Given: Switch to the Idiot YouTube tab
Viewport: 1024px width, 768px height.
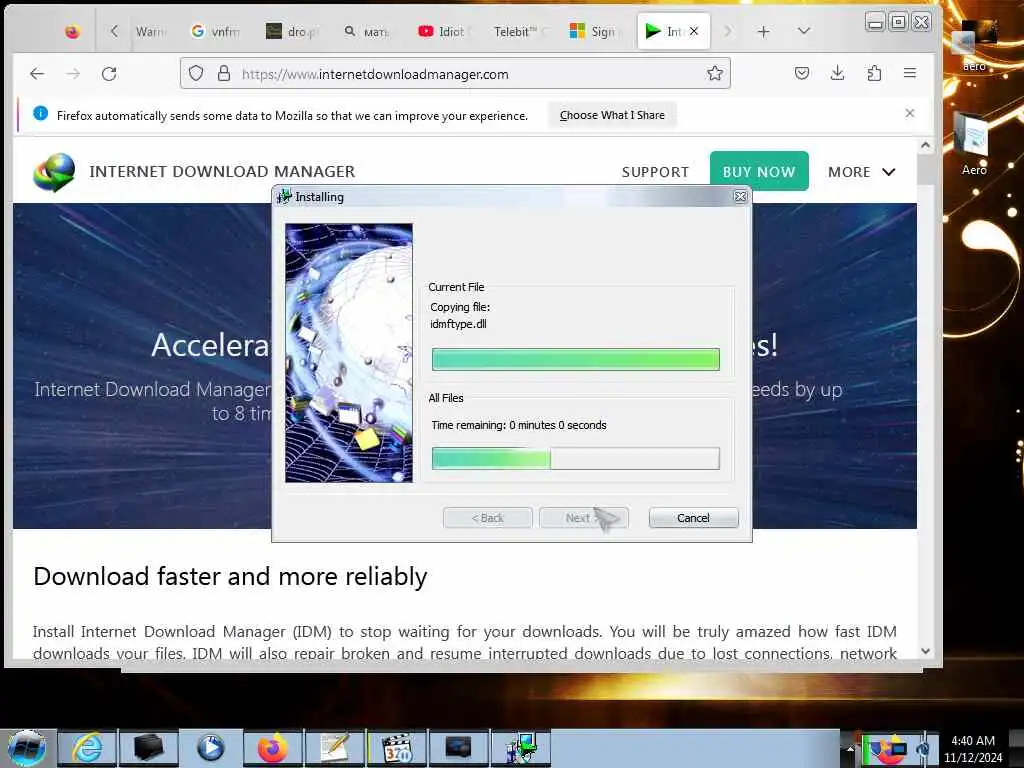Looking at the screenshot, I should tap(444, 31).
